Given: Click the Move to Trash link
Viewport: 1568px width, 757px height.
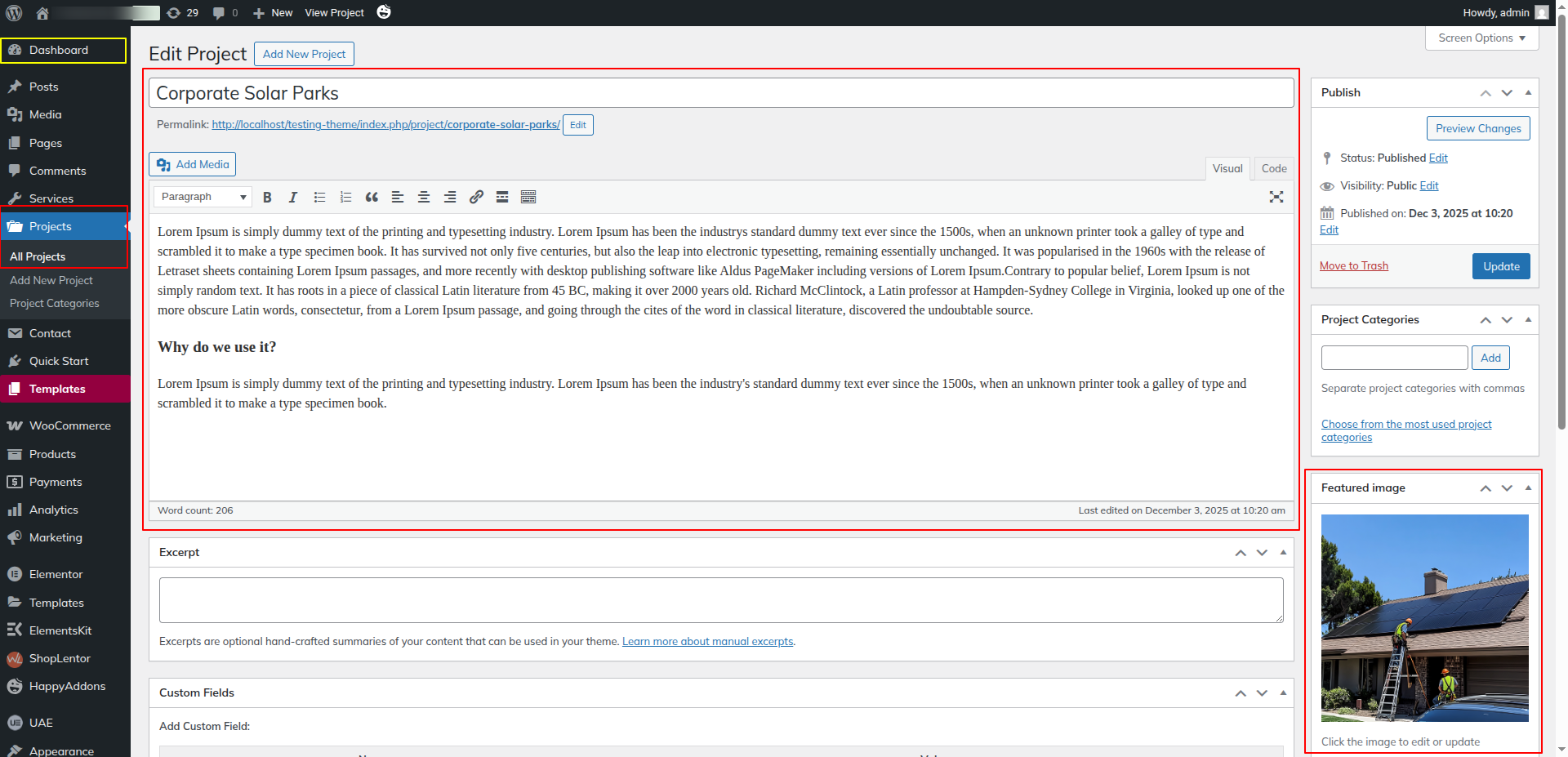Looking at the screenshot, I should point(1353,265).
